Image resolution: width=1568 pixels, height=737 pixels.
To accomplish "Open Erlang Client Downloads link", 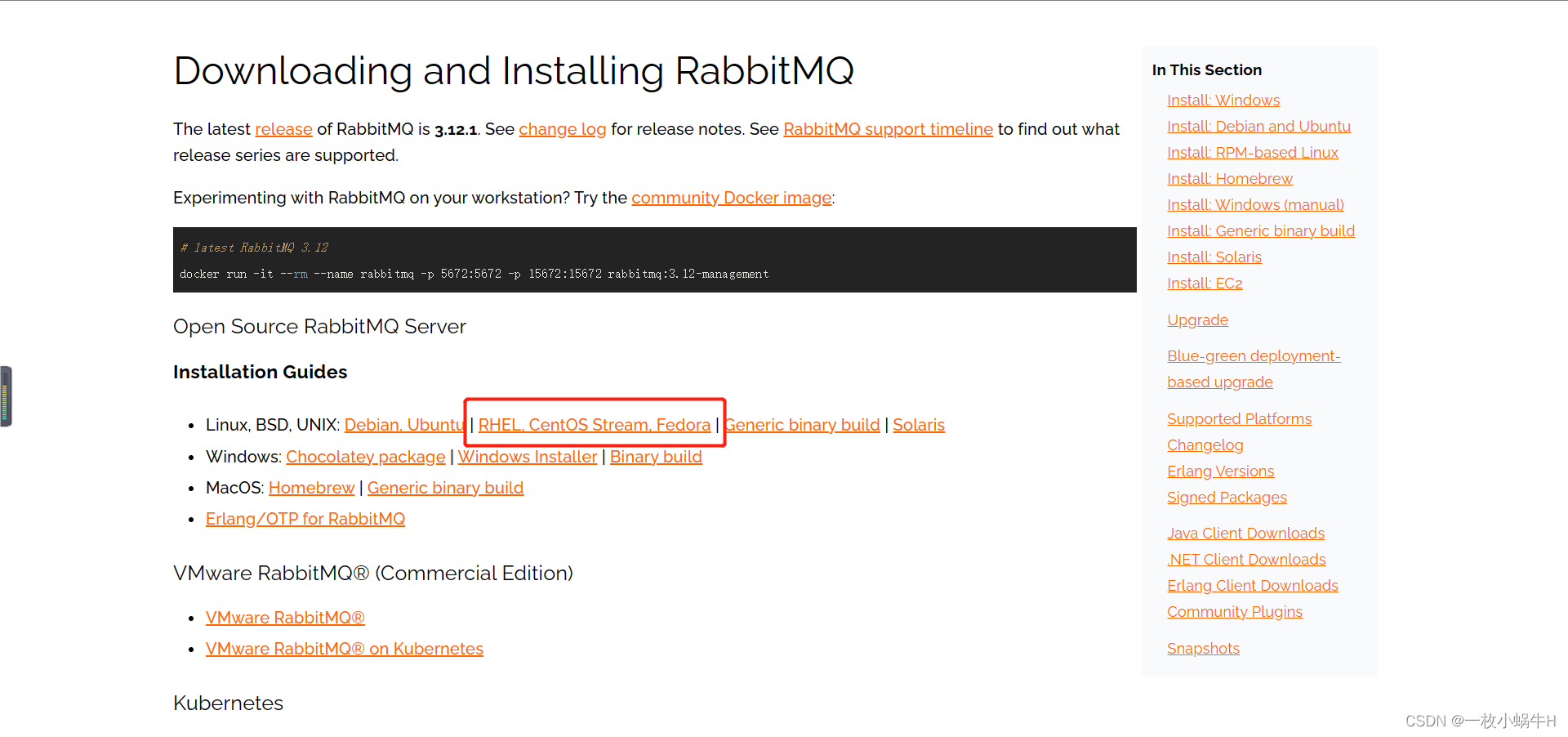I will tap(1252, 586).
